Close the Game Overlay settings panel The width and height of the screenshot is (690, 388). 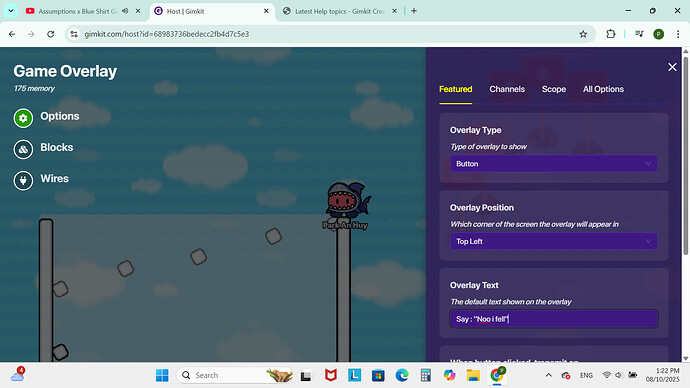672,67
